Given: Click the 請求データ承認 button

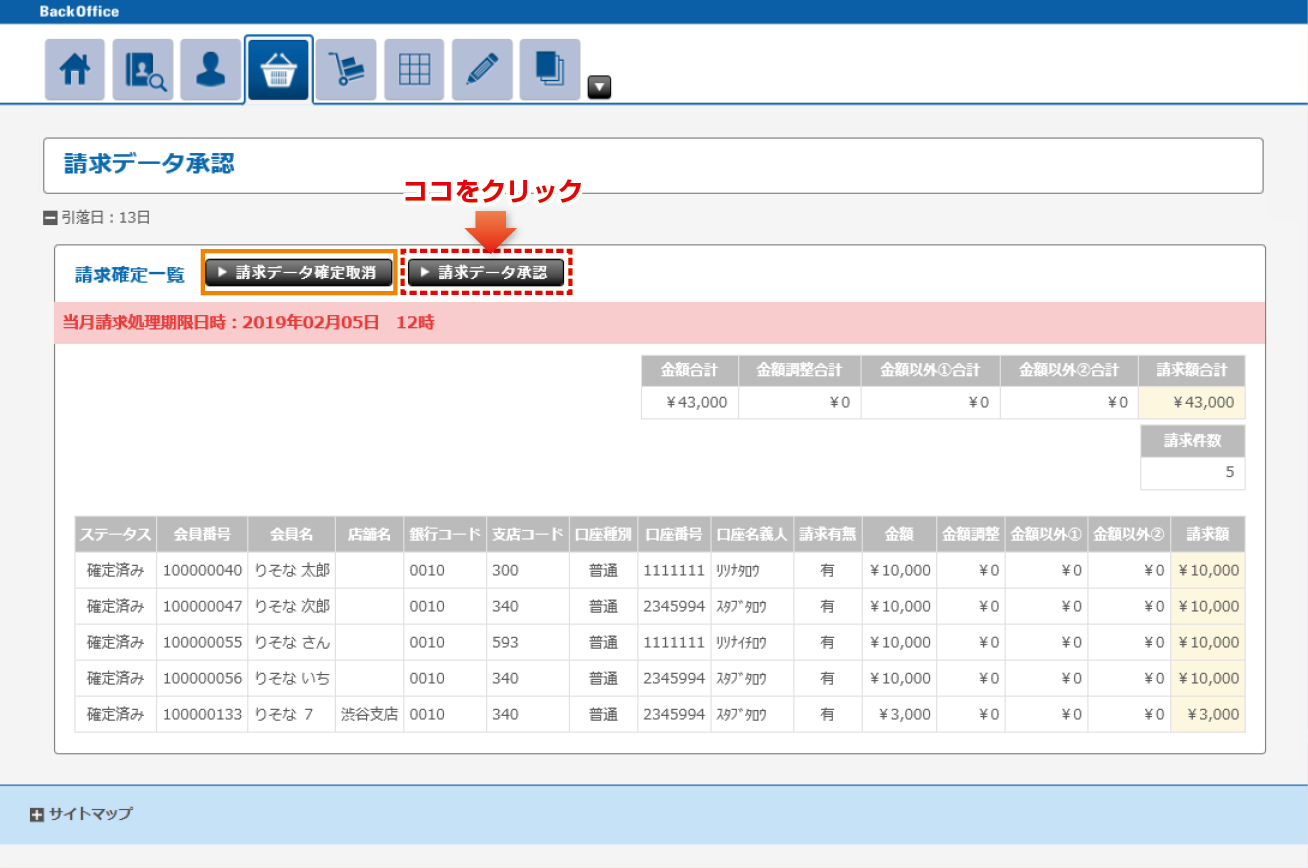Looking at the screenshot, I should point(486,272).
